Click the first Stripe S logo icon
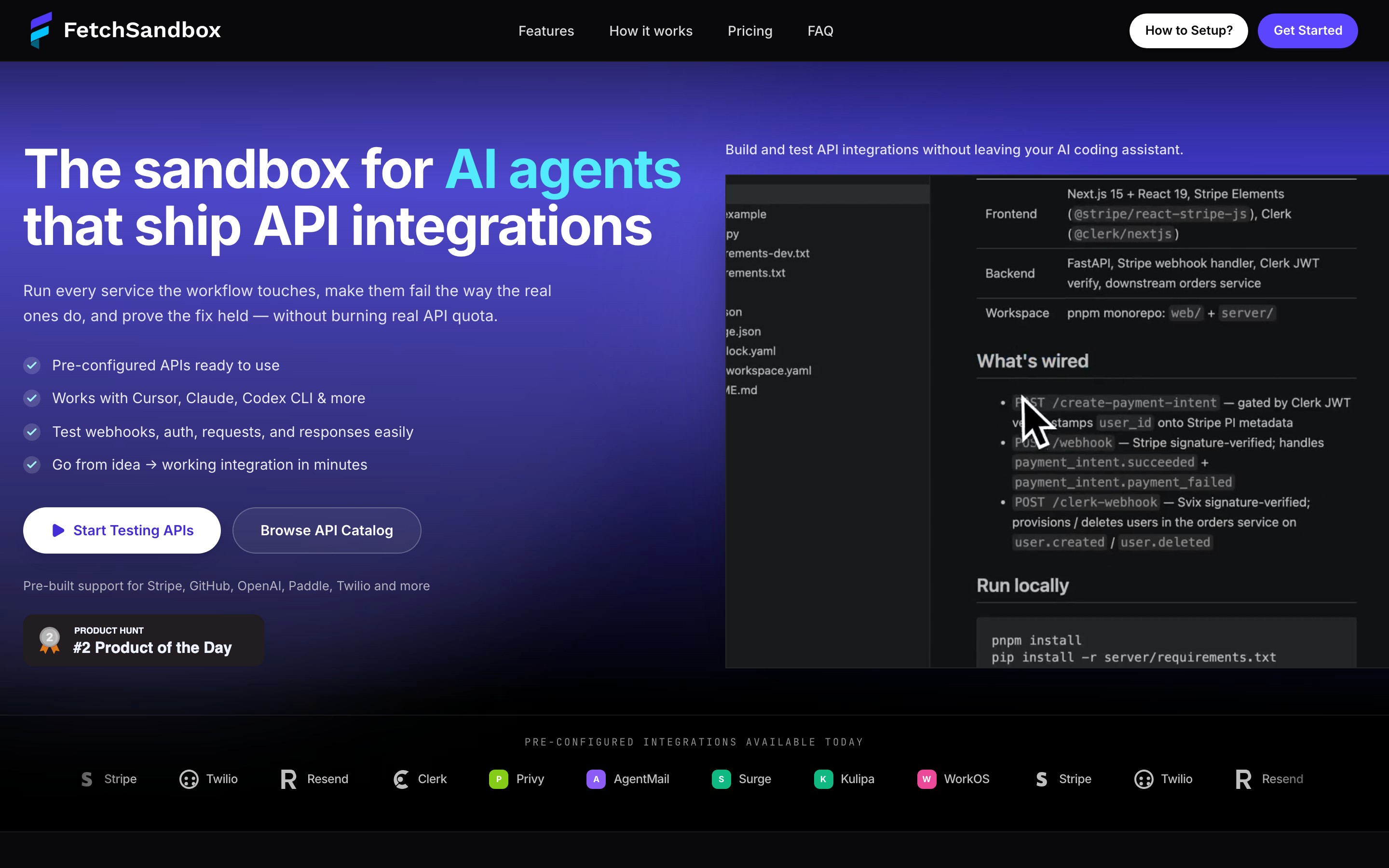Viewport: 1389px width, 868px height. (x=87, y=779)
